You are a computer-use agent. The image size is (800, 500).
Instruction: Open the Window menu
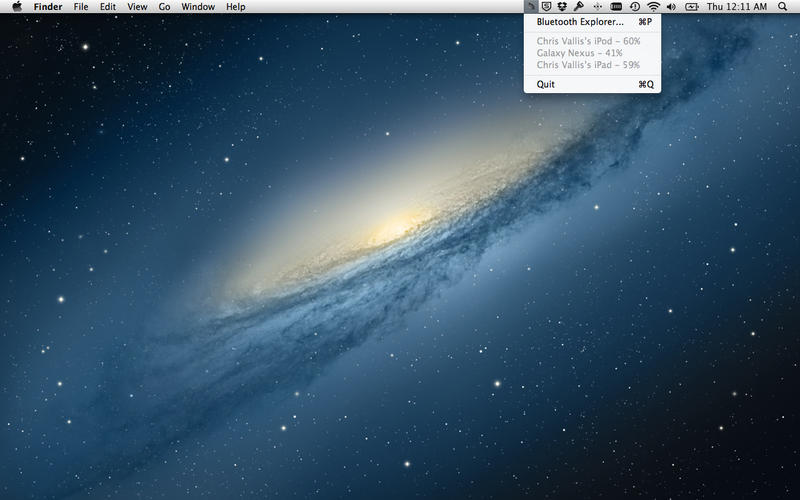click(x=198, y=7)
